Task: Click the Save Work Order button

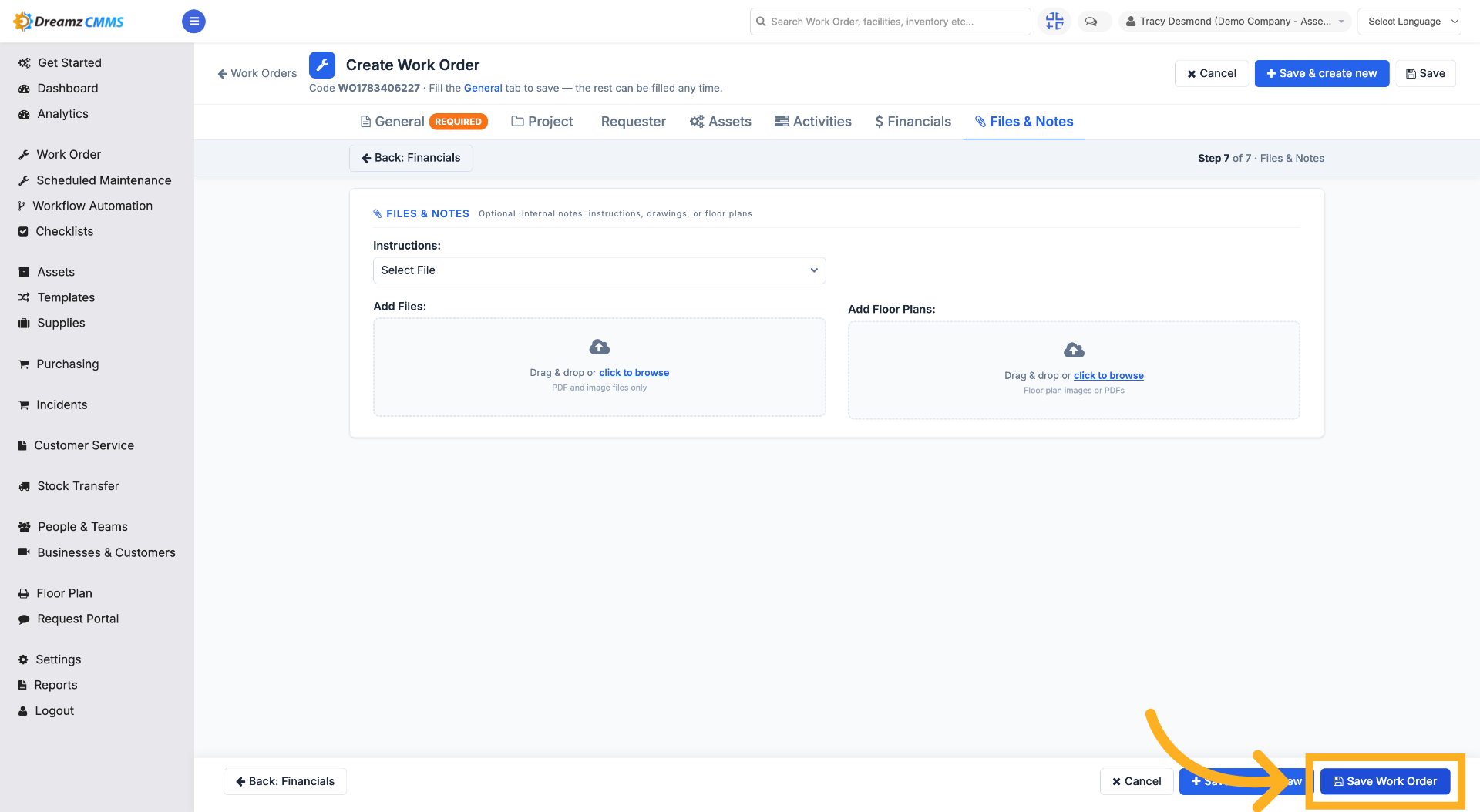Action: coord(1385,781)
